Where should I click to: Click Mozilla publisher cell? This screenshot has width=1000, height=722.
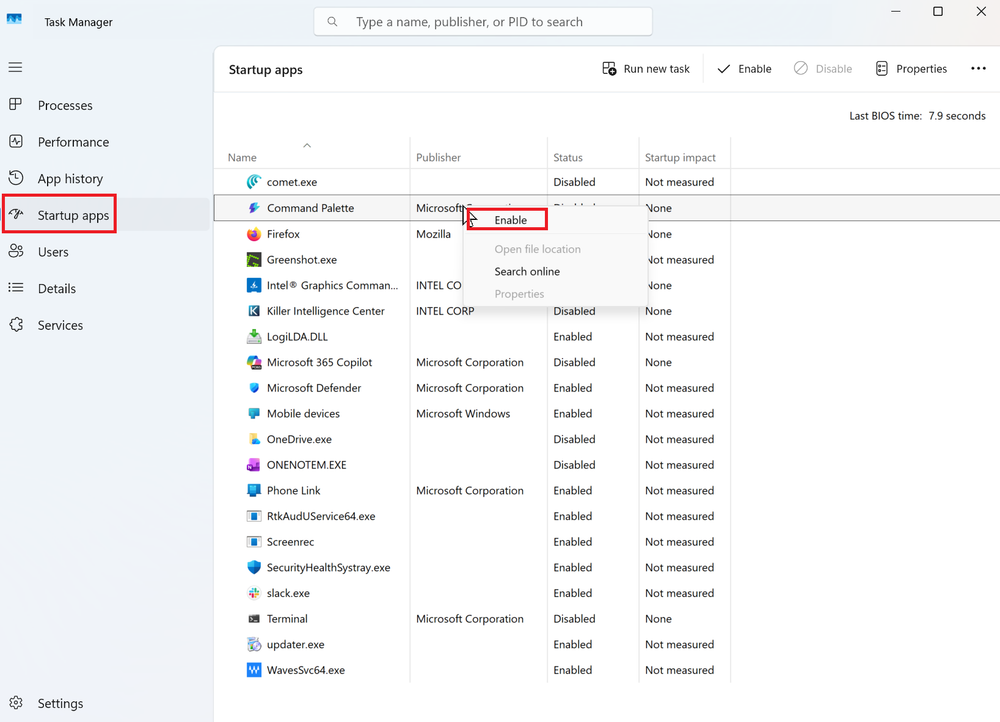click(433, 234)
